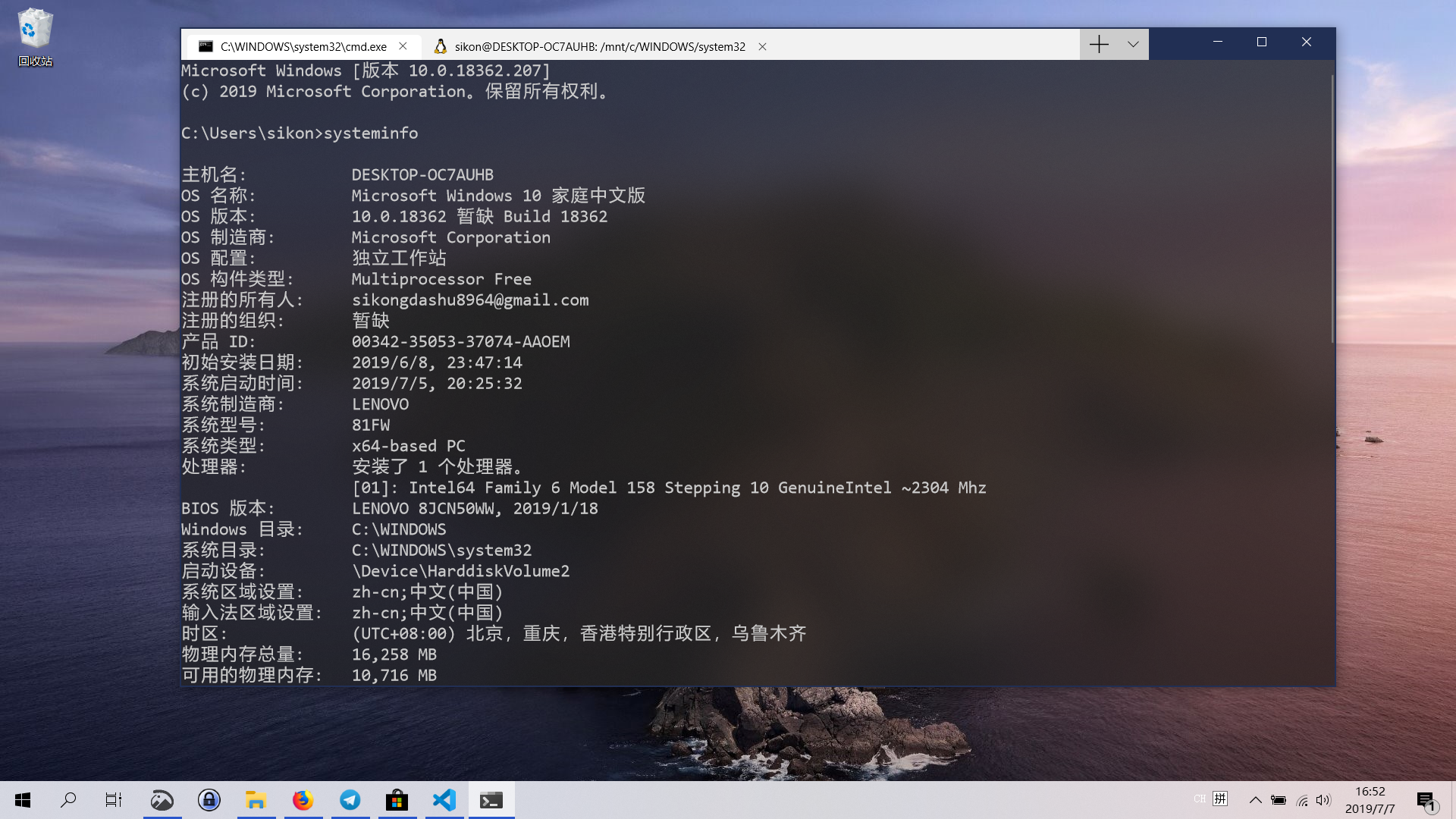Open Telegram from the taskbar
Screen dimensions: 1456x819
pyautogui.click(x=350, y=800)
